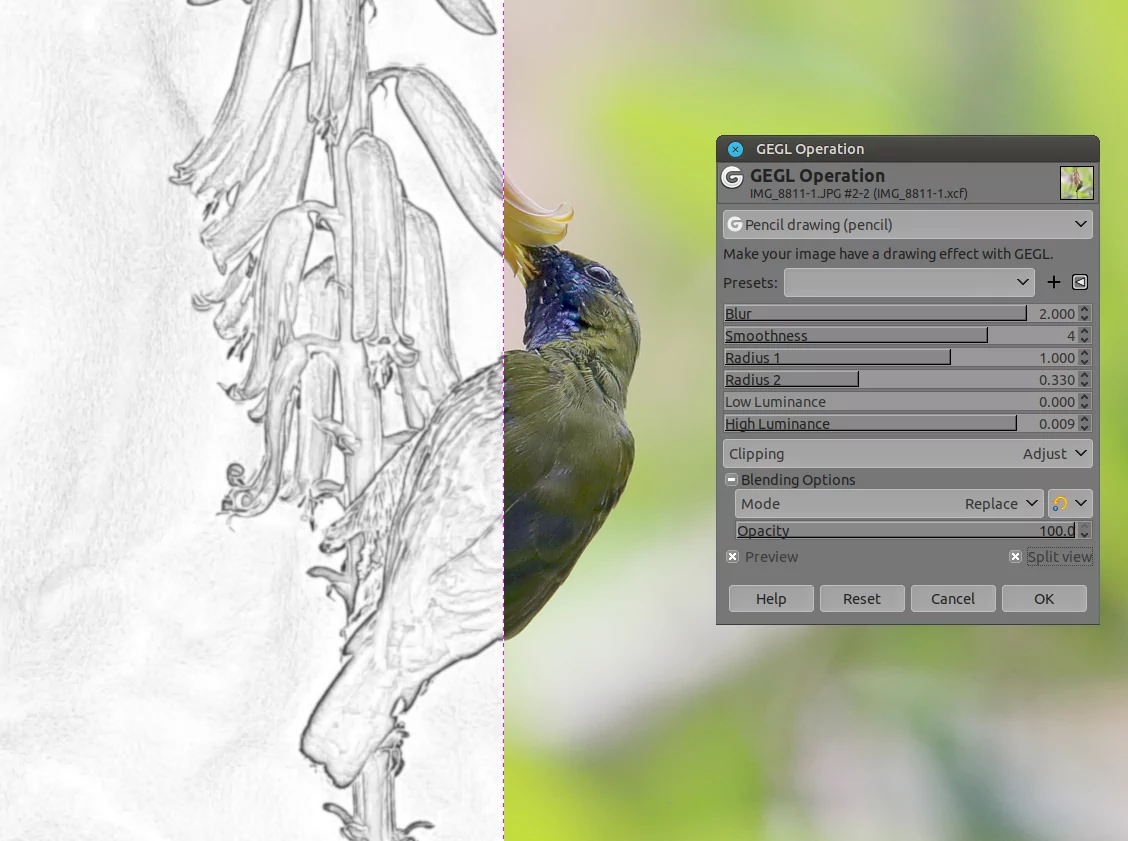Collapse the Blending Options section
Screen dimensions: 1128x841
(731, 480)
